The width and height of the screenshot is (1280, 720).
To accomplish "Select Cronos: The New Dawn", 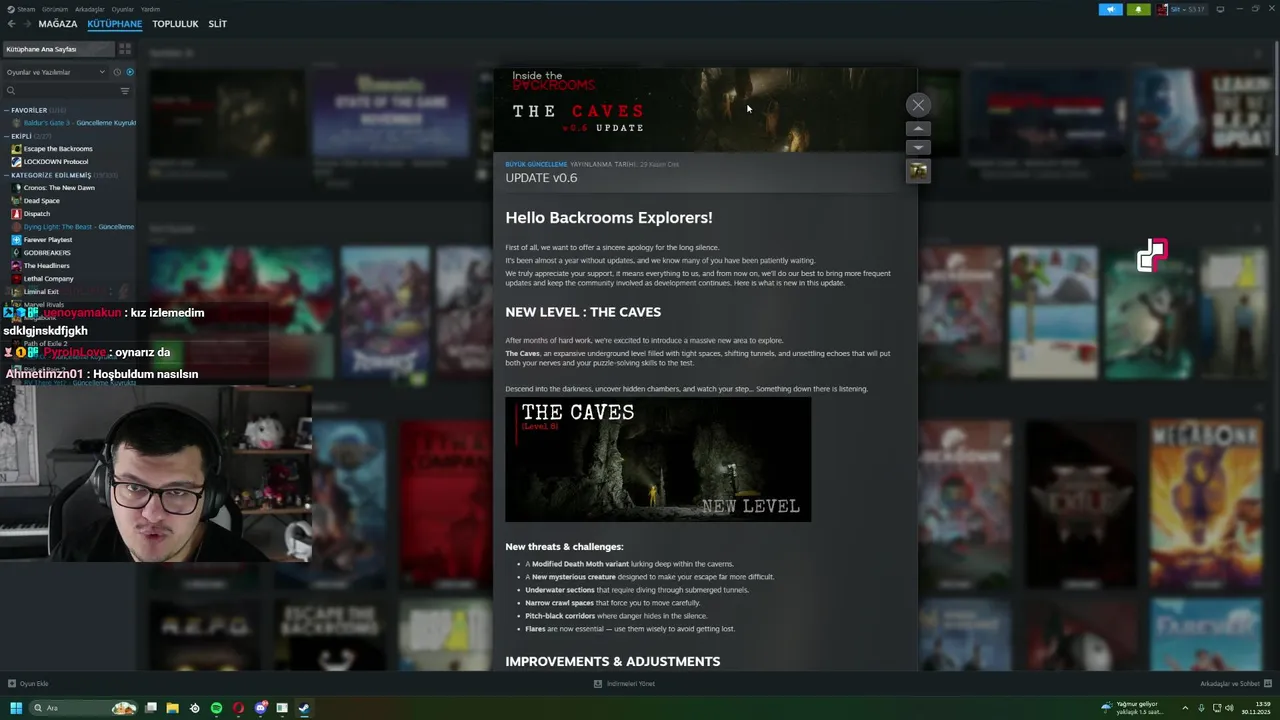I will point(59,188).
